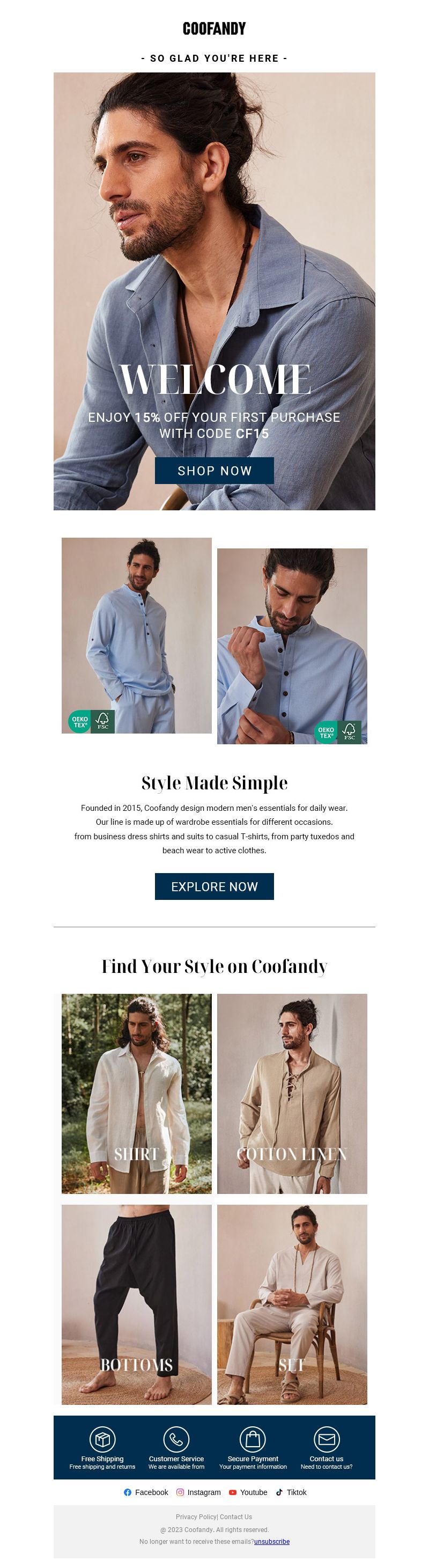429x1568 pixels.
Task: Open the Youtube social link
Action: (x=248, y=1492)
